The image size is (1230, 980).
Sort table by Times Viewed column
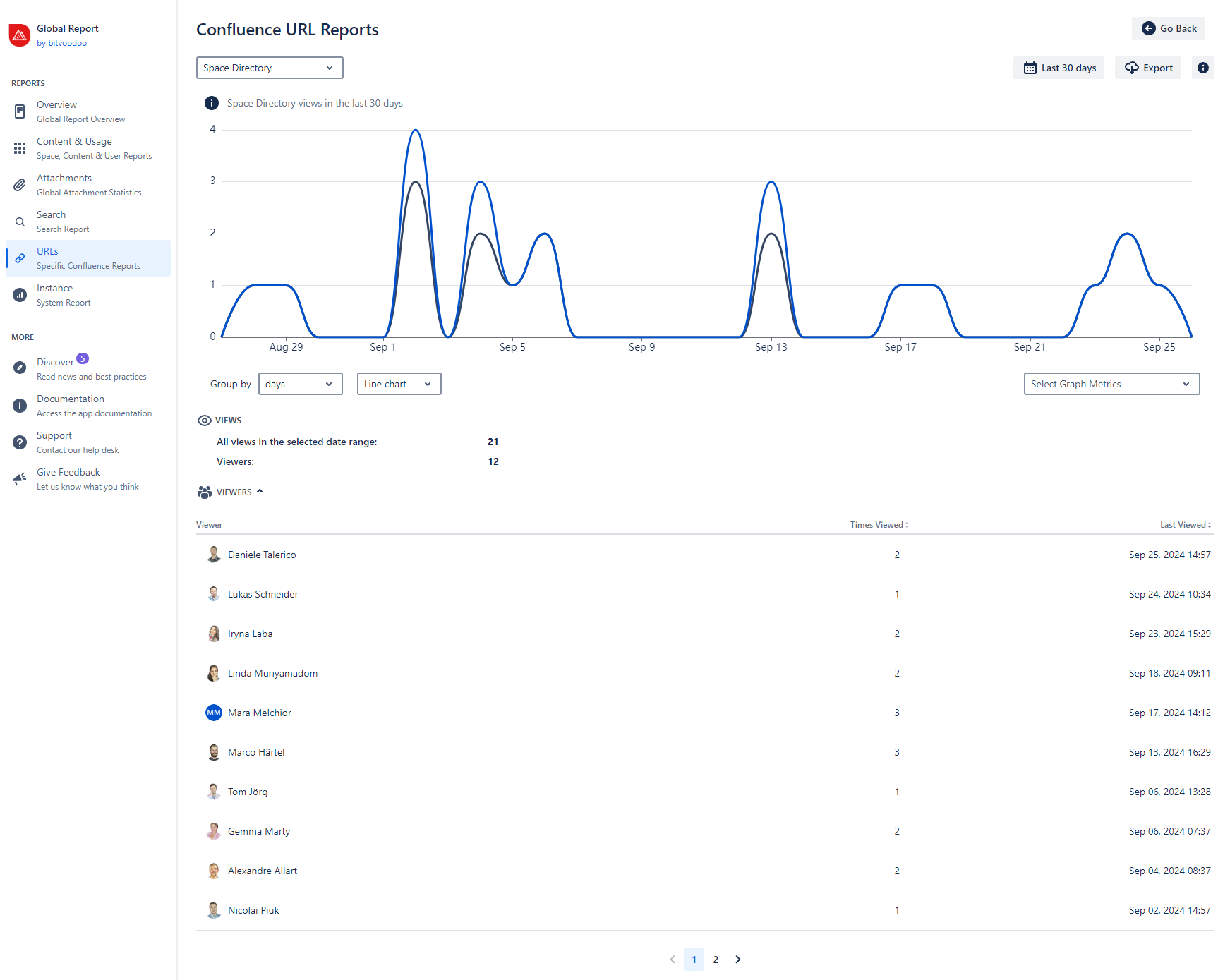tap(879, 525)
